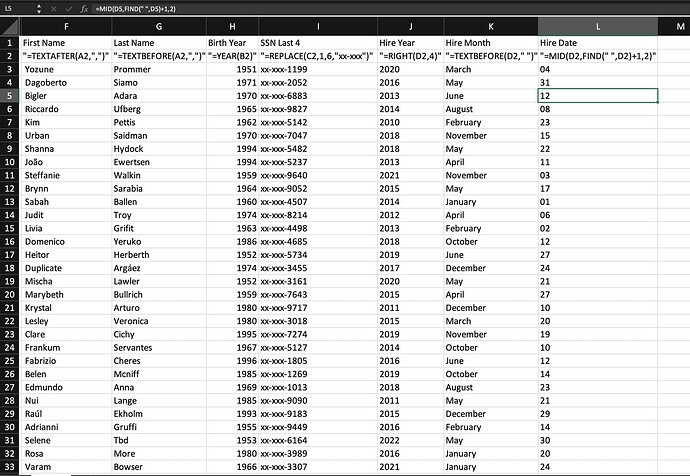Viewport: 690px width, 476px height.
Task: Click the 'Yozune' first name cell
Action: [x=66, y=69]
